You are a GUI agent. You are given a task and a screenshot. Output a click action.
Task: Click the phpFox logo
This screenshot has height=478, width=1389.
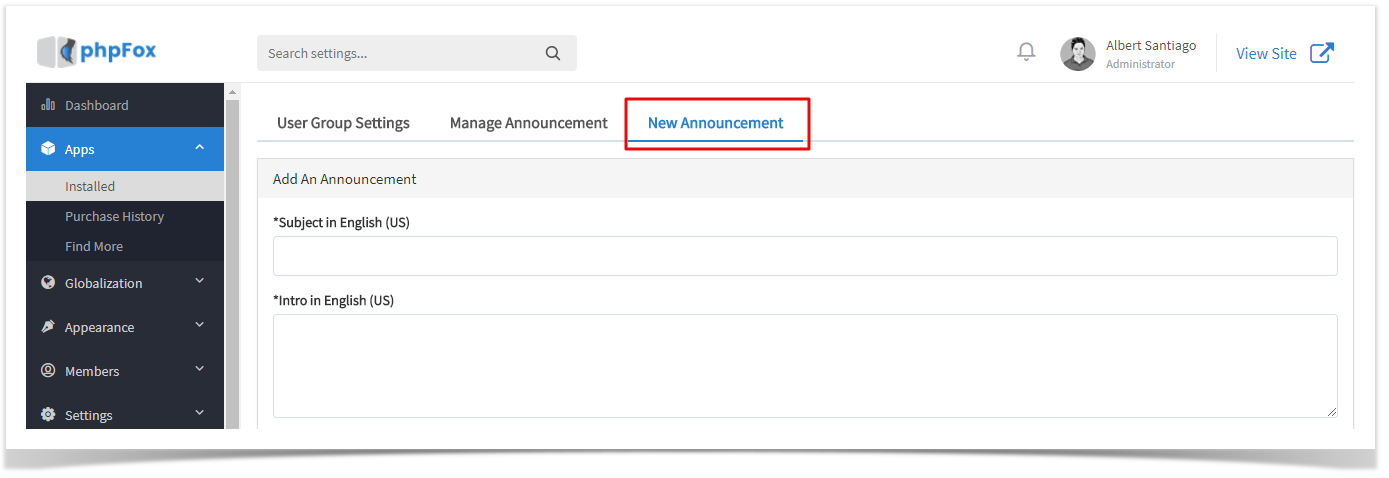pos(96,51)
